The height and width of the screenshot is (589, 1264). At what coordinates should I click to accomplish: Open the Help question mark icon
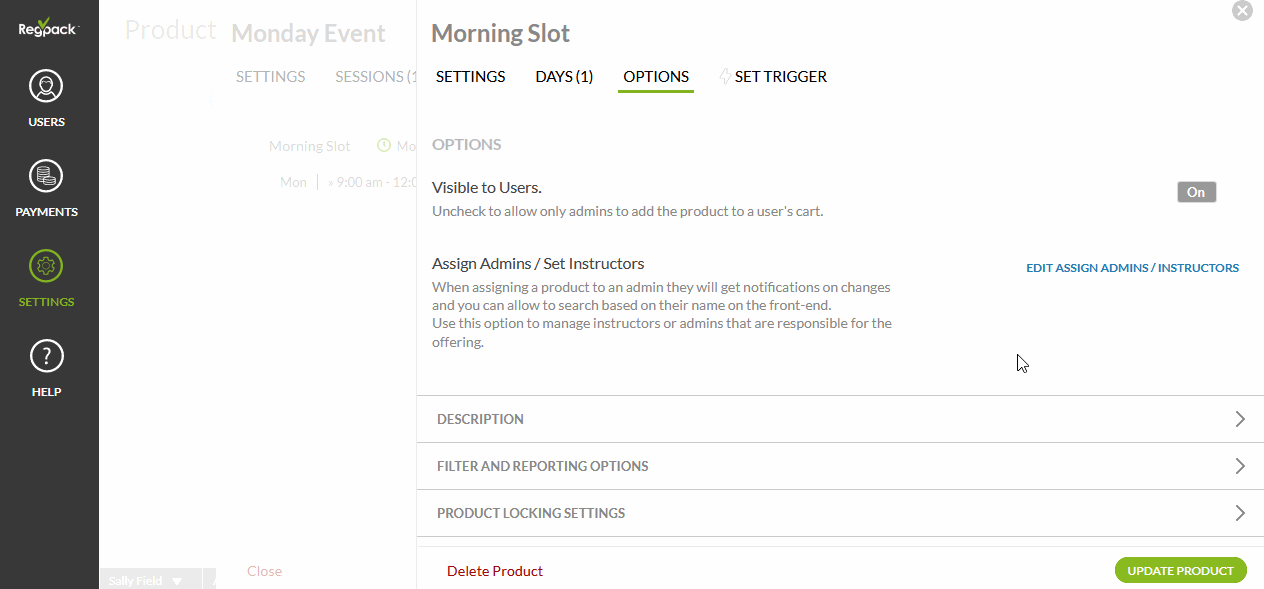click(x=46, y=357)
